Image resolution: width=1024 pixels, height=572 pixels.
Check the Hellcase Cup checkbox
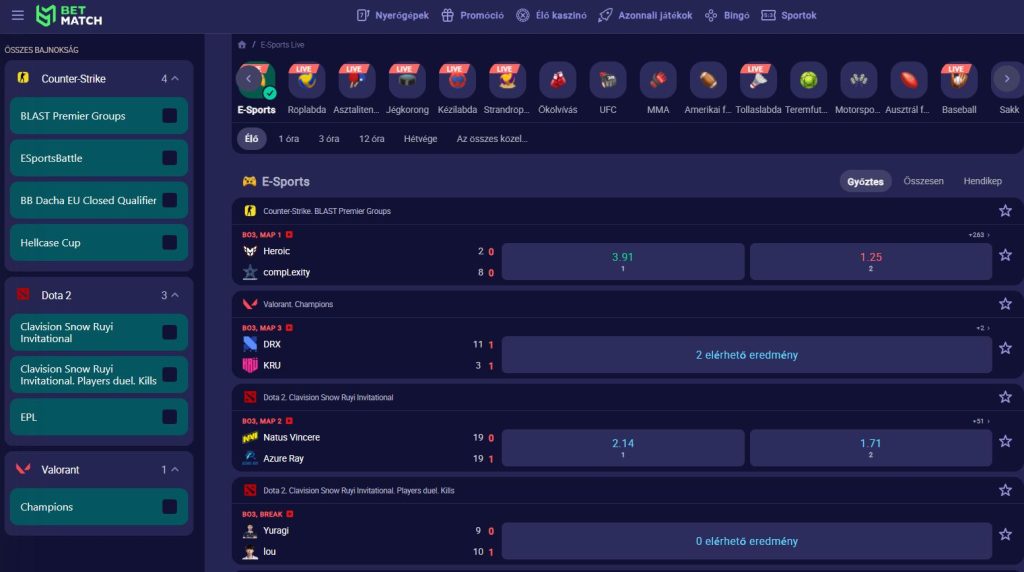tap(170, 242)
